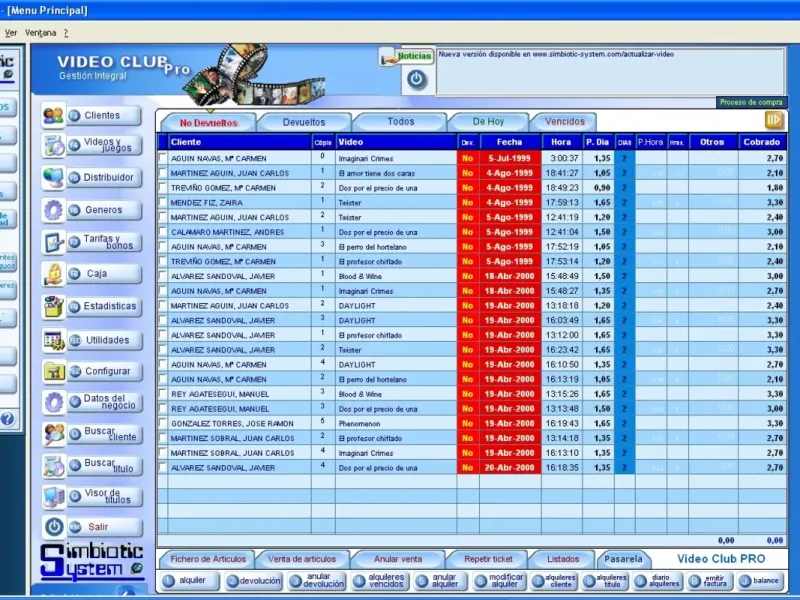Image resolution: width=800 pixels, height=600 pixels.
Task: Click the Simbiotic System logo
Action: (x=92, y=562)
